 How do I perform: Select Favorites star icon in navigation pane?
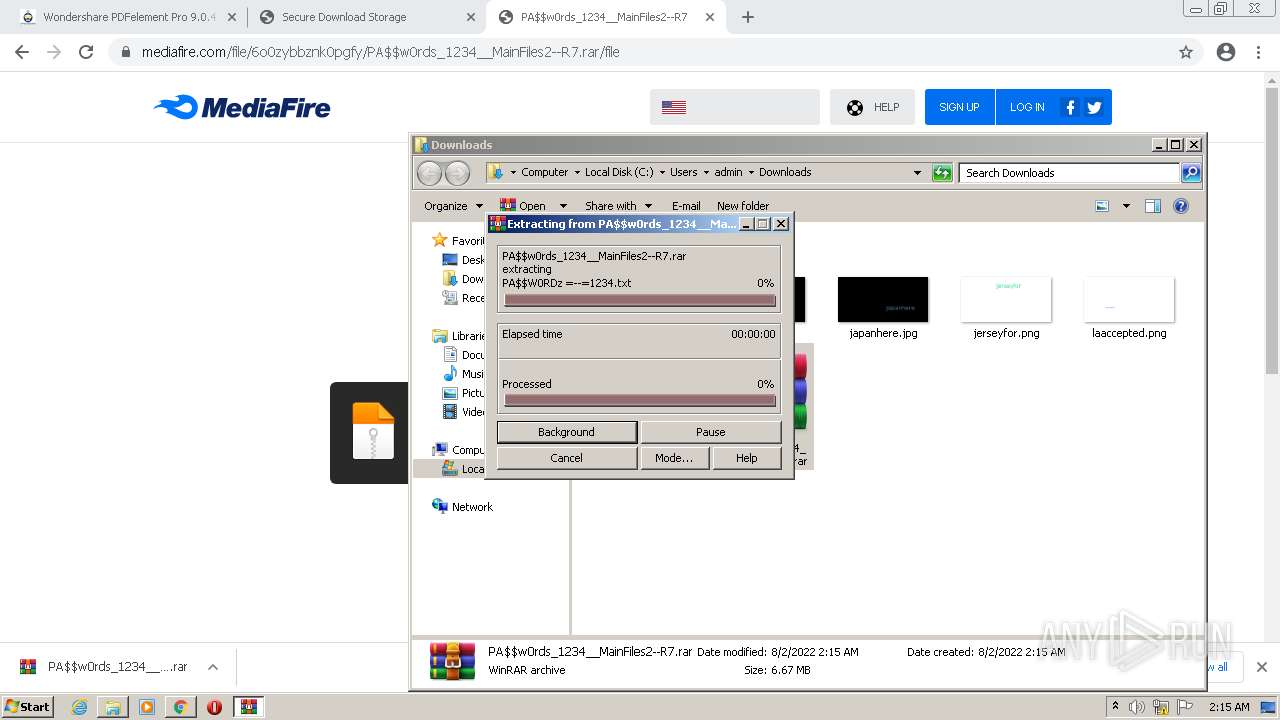tap(439, 240)
